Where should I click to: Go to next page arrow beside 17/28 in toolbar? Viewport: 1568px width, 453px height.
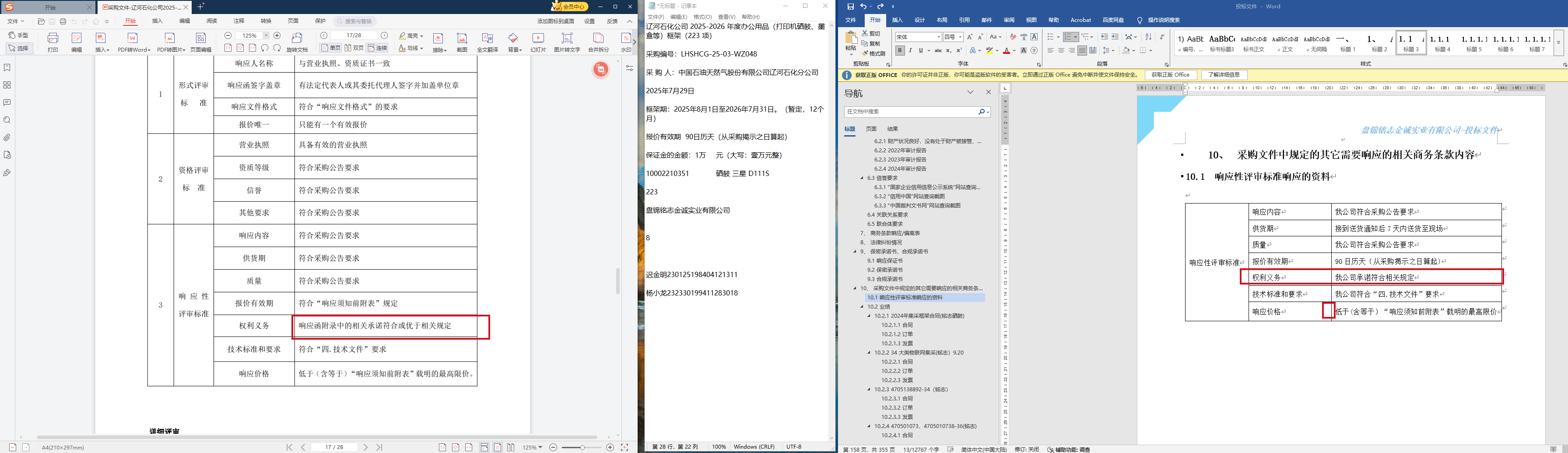pyautogui.click(x=384, y=36)
